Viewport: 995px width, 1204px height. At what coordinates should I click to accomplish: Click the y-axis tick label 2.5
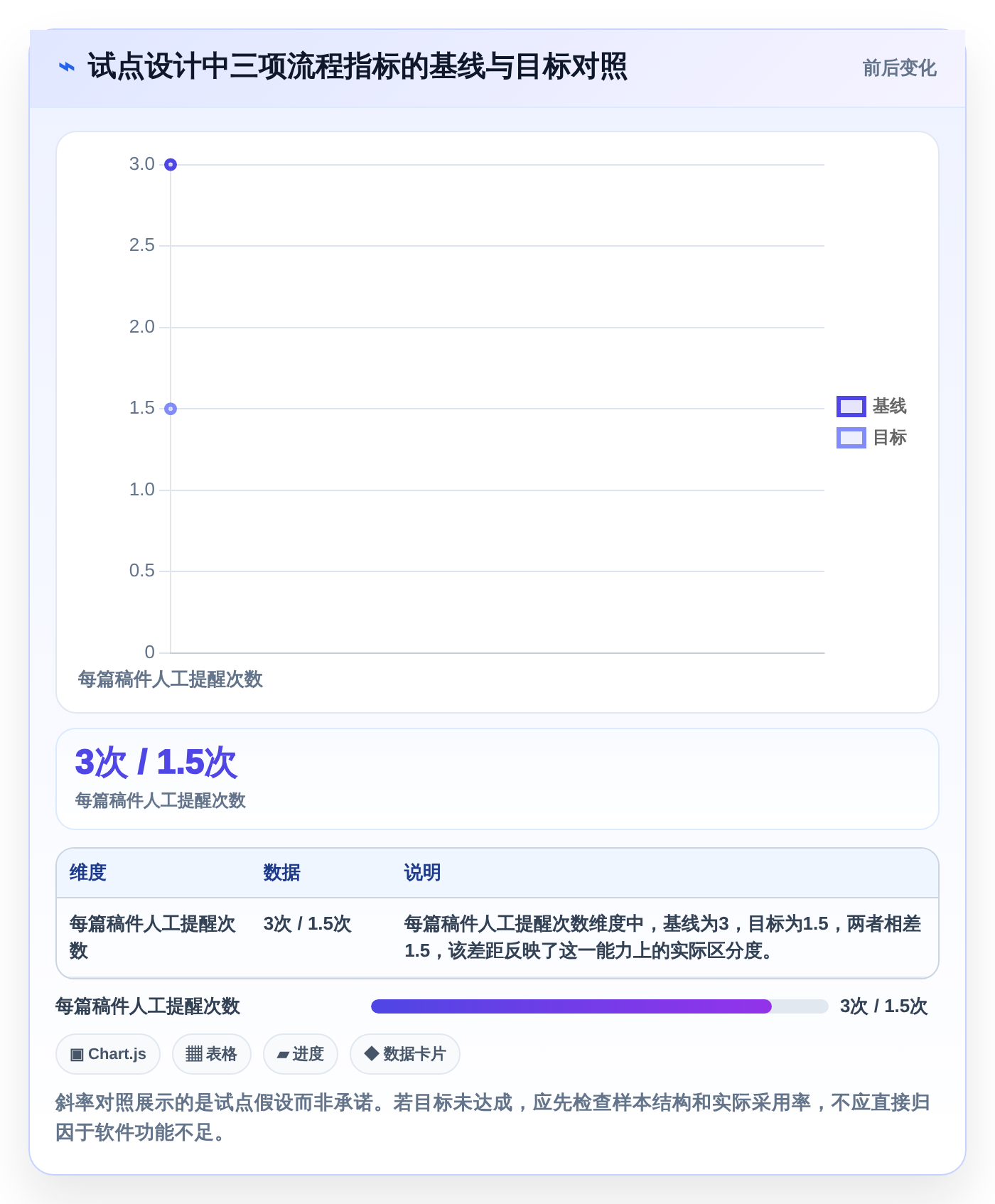pos(142,246)
